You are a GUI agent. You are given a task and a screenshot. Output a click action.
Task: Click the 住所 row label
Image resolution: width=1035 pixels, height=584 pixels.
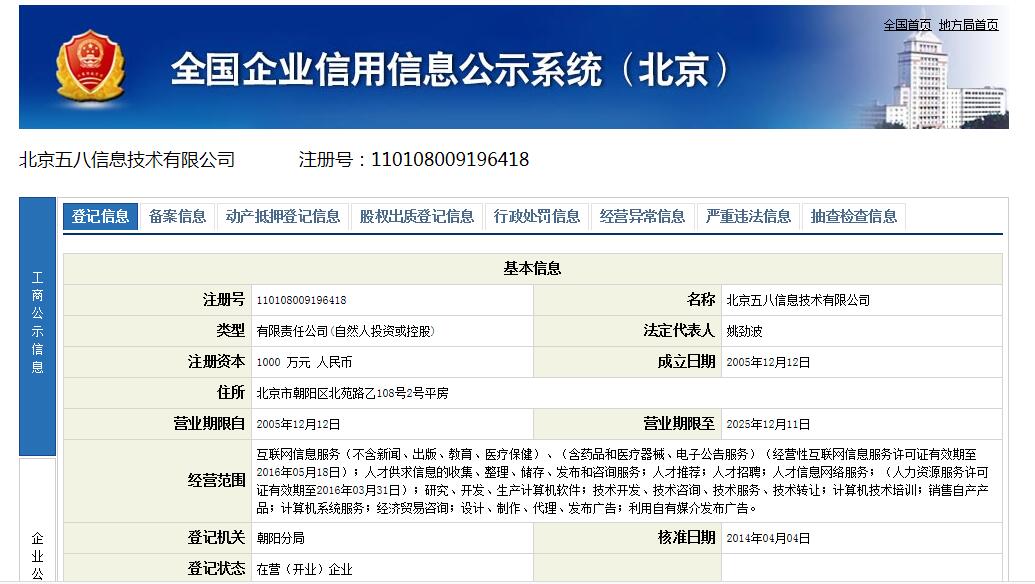230,393
